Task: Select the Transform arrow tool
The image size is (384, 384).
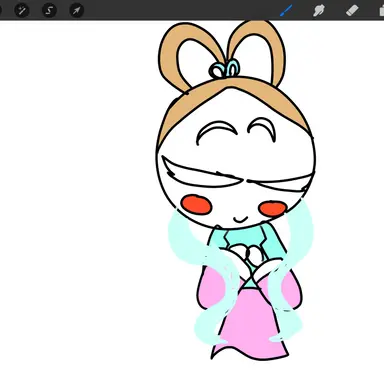Action: coord(77,10)
